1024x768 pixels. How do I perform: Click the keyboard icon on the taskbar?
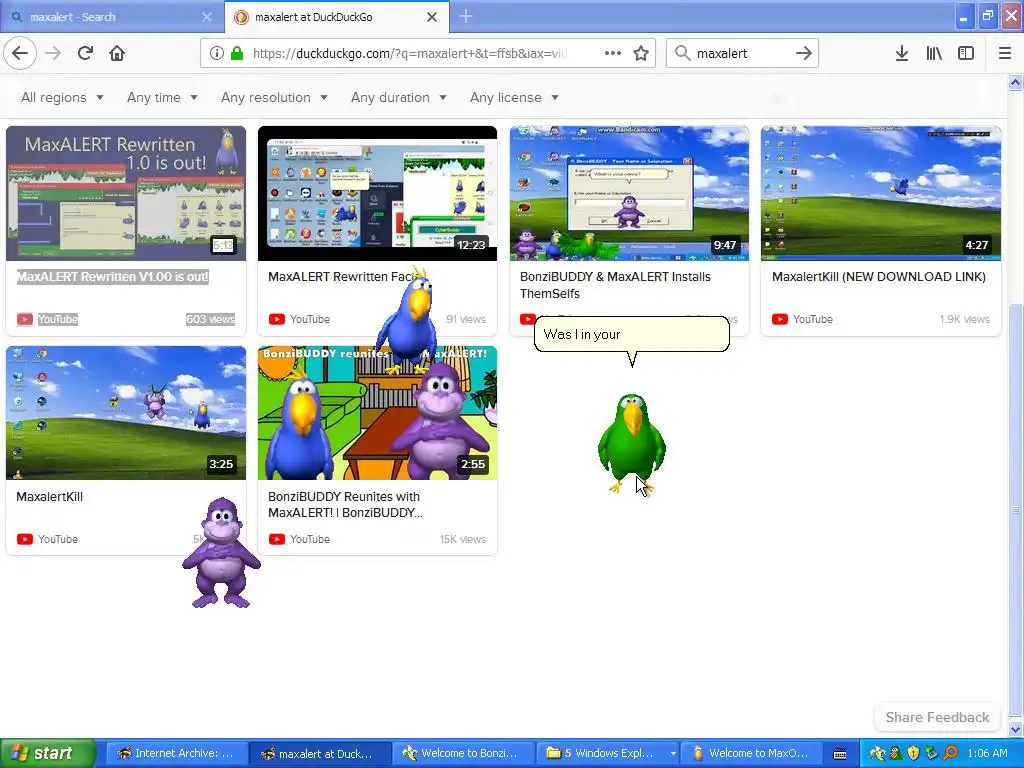(840, 754)
